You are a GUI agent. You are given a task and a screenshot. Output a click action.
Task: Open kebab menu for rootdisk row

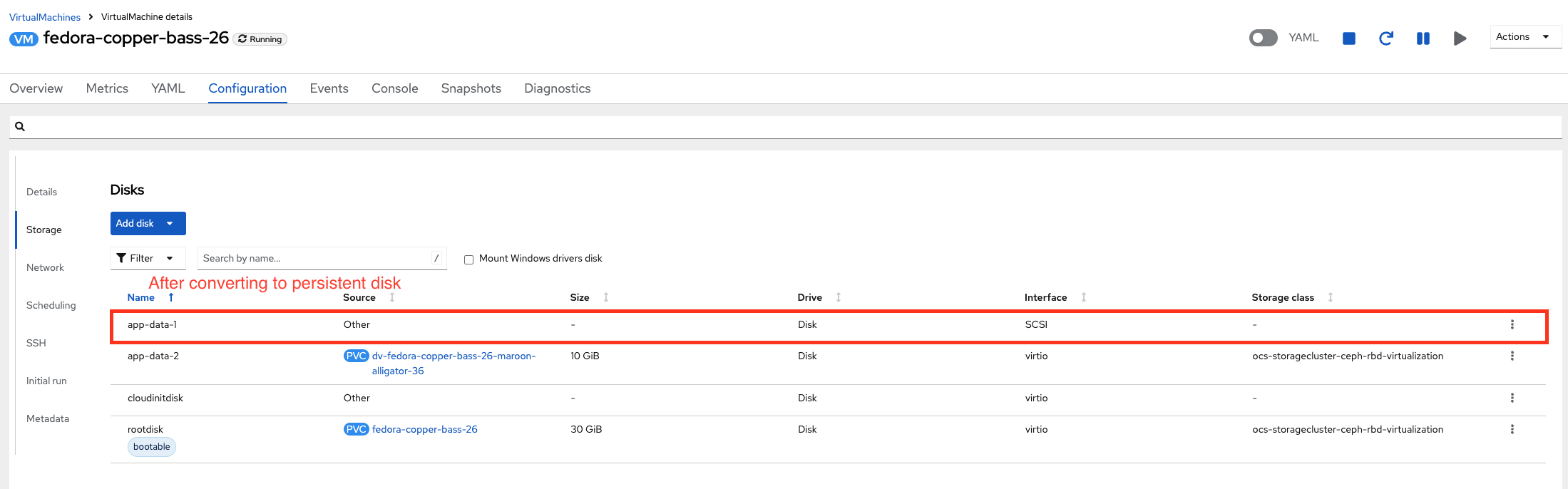click(x=1512, y=430)
